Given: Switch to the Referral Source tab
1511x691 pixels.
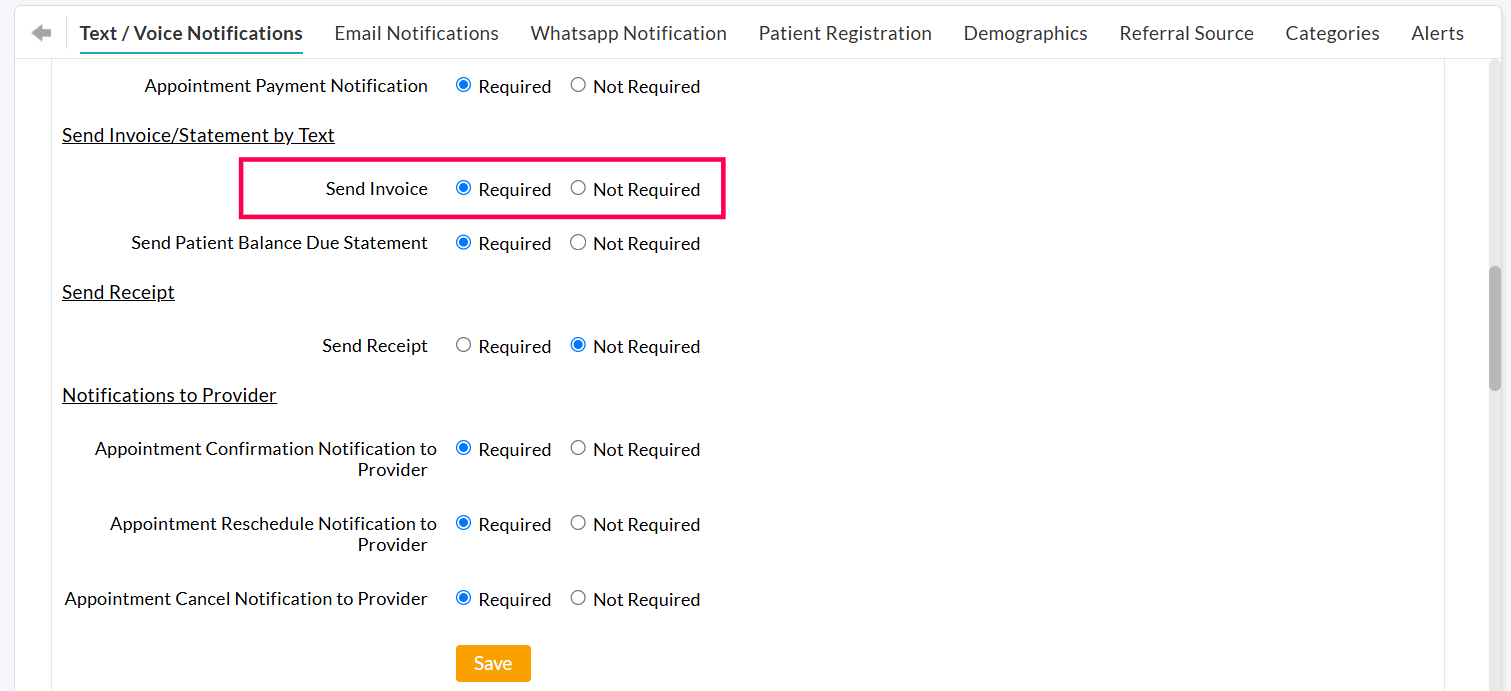Looking at the screenshot, I should [1186, 32].
